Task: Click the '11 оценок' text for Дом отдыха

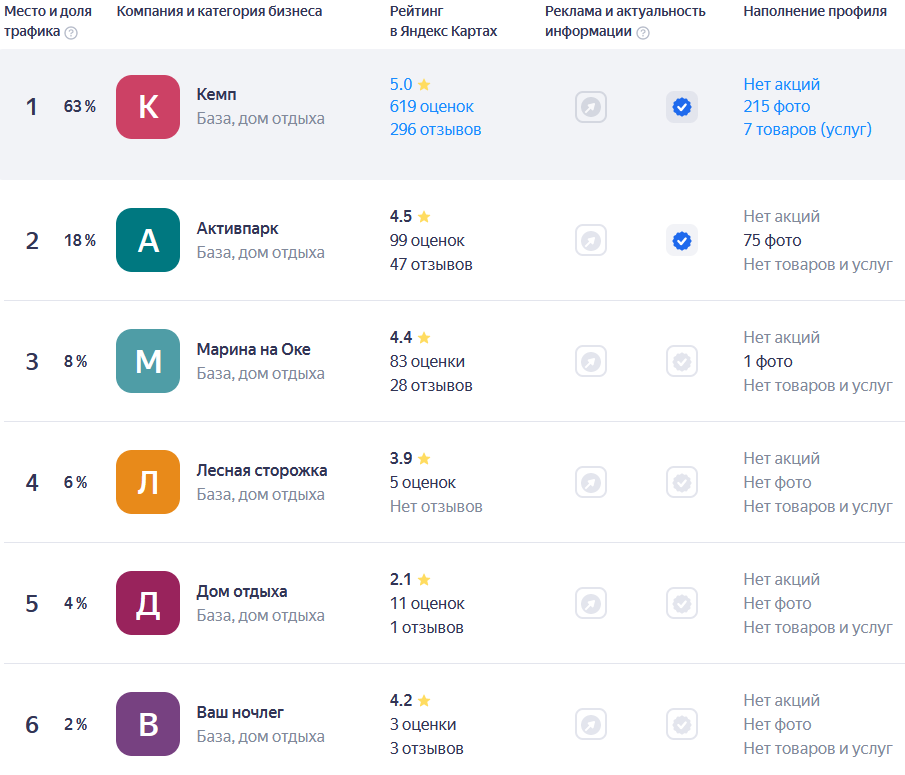Action: coord(427,604)
